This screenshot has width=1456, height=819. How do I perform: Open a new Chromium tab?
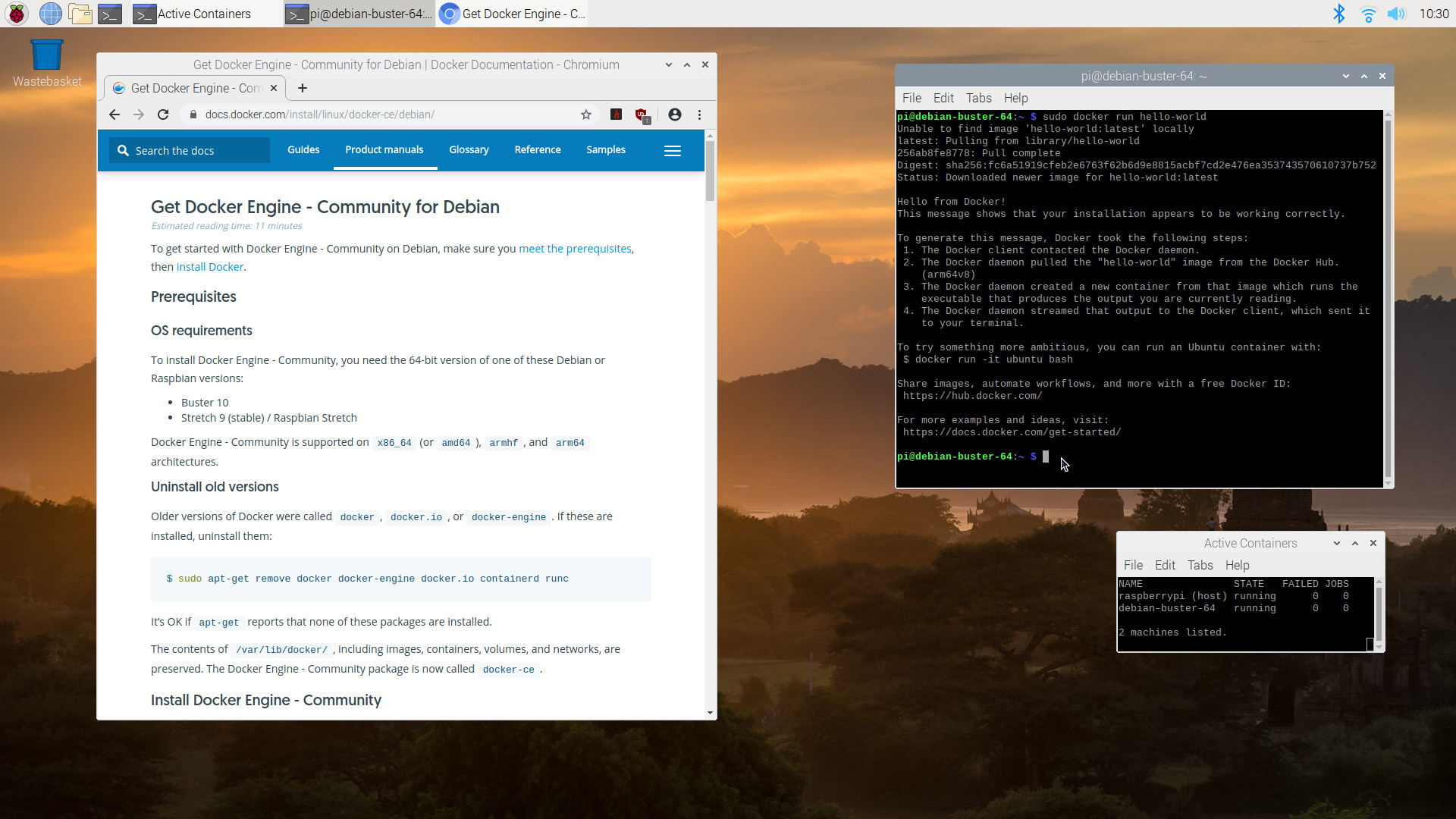(303, 88)
